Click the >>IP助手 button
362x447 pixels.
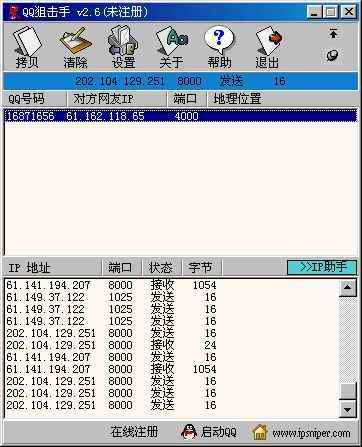point(322,267)
